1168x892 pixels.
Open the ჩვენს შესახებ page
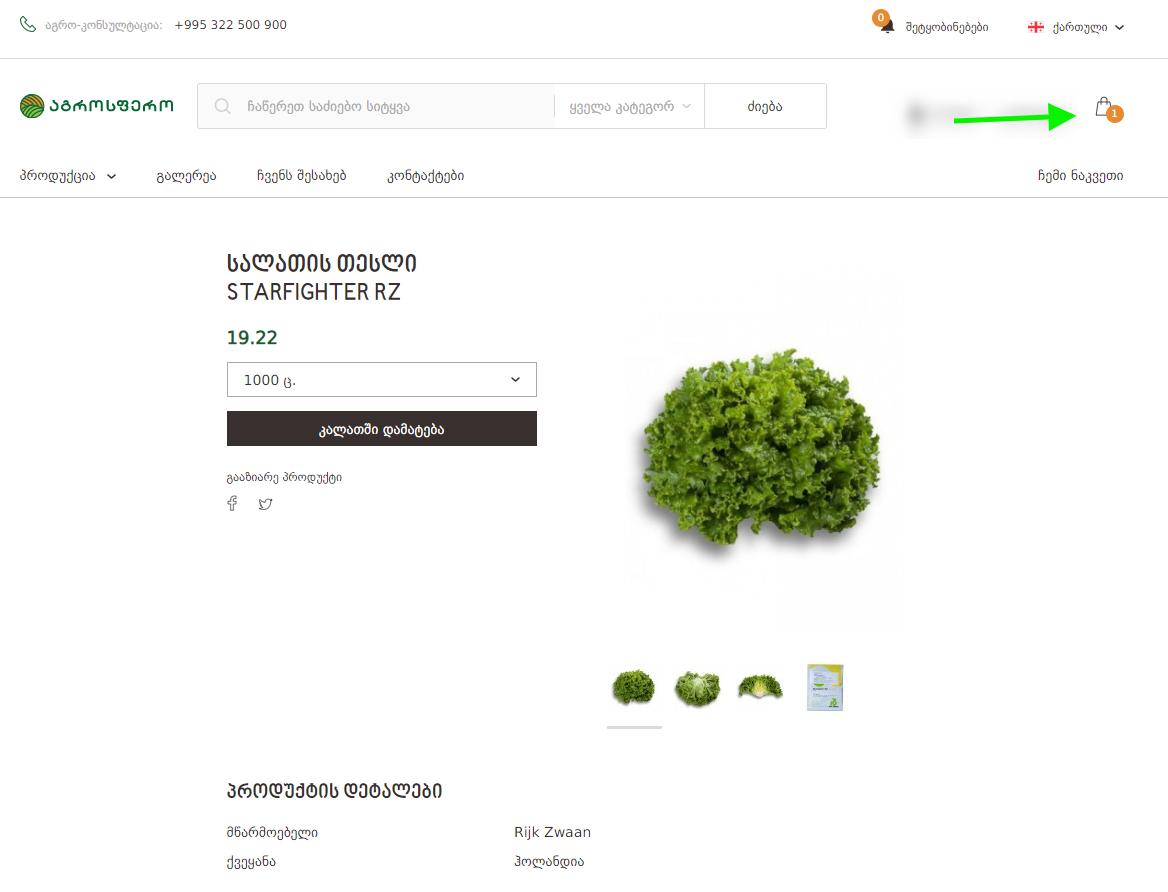(x=302, y=176)
